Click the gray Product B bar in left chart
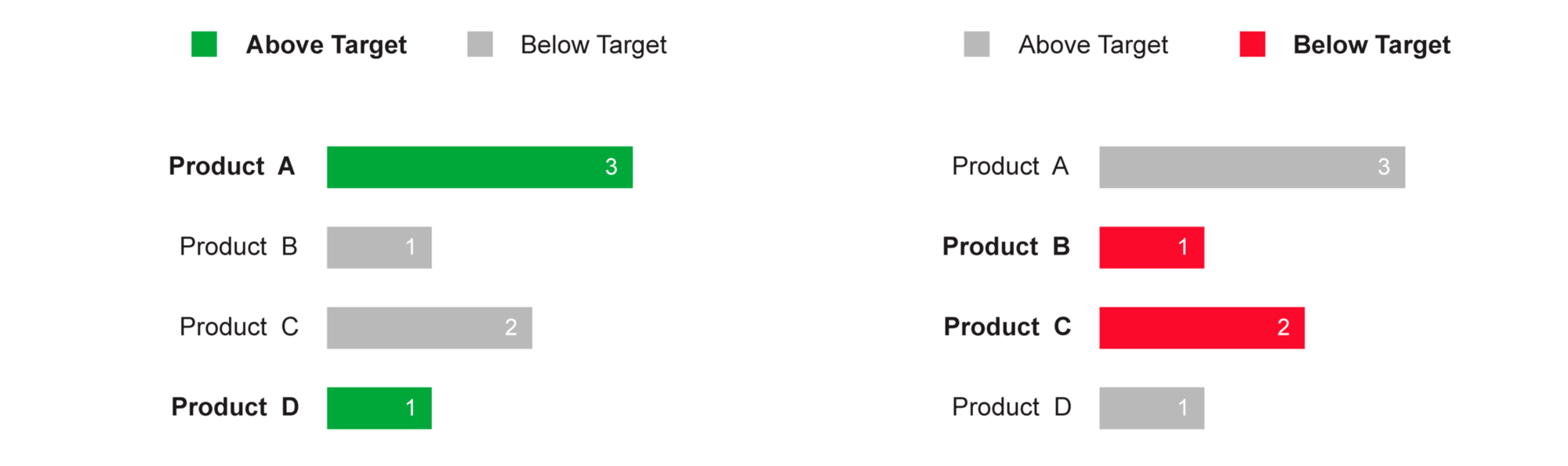Viewport: 1568px width, 466px height. [379, 247]
